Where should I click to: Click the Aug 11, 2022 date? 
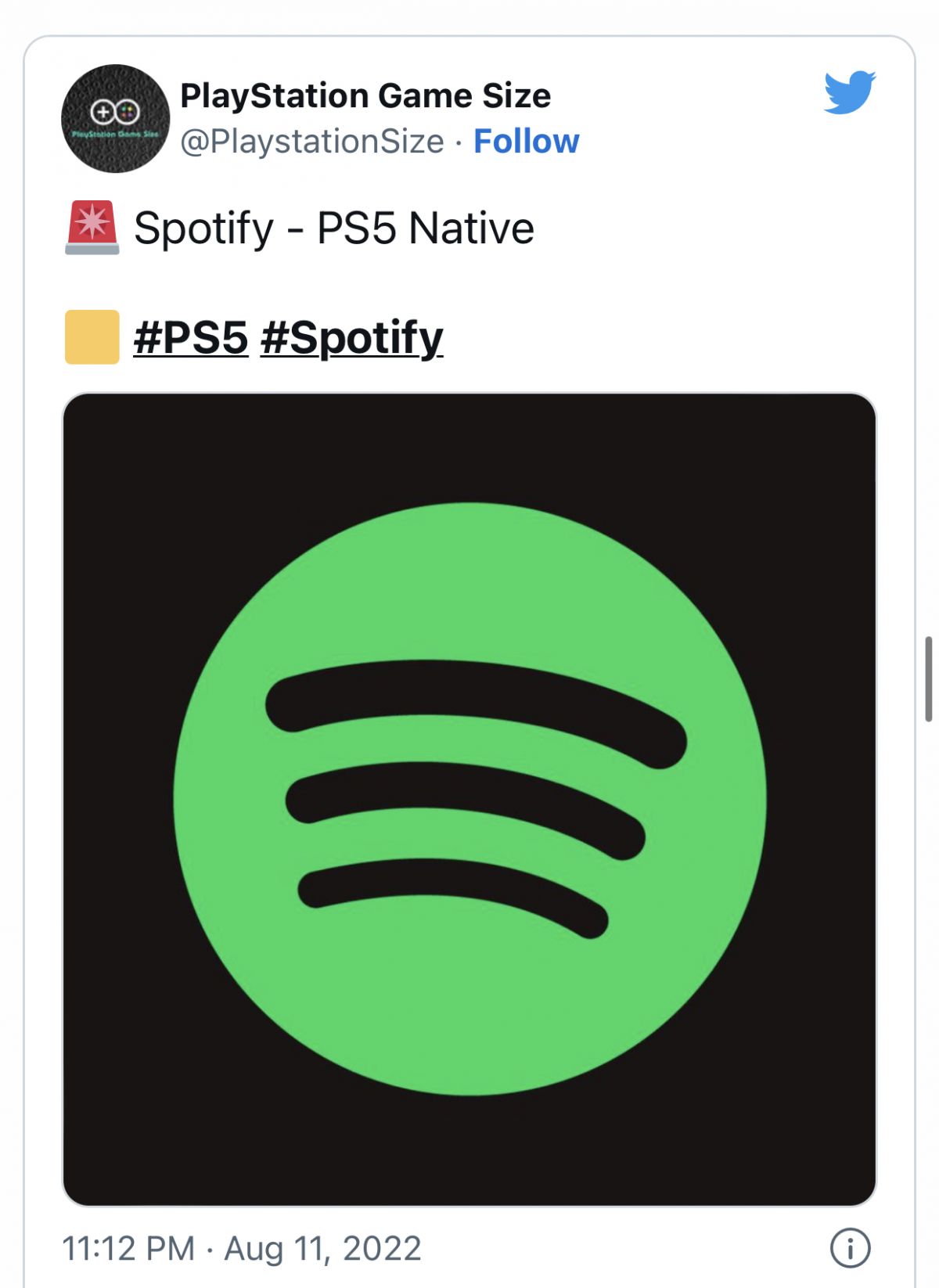coord(323,1248)
